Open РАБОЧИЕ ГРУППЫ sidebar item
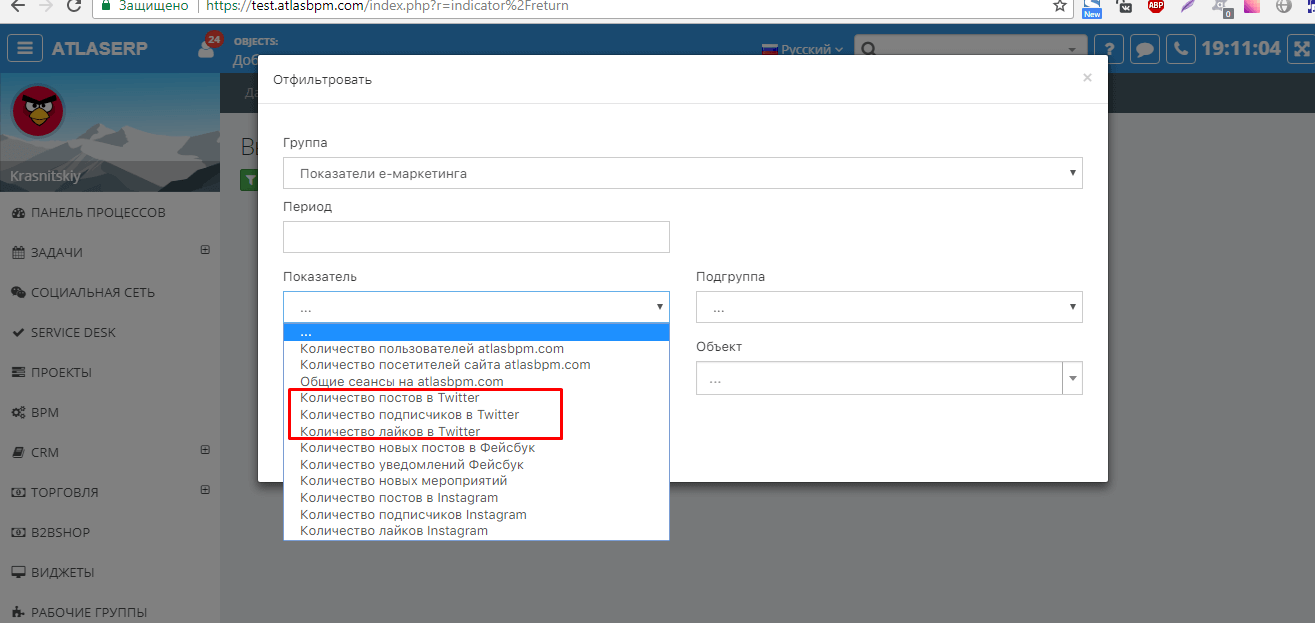Image resolution: width=1315 pixels, height=623 pixels. point(89,613)
